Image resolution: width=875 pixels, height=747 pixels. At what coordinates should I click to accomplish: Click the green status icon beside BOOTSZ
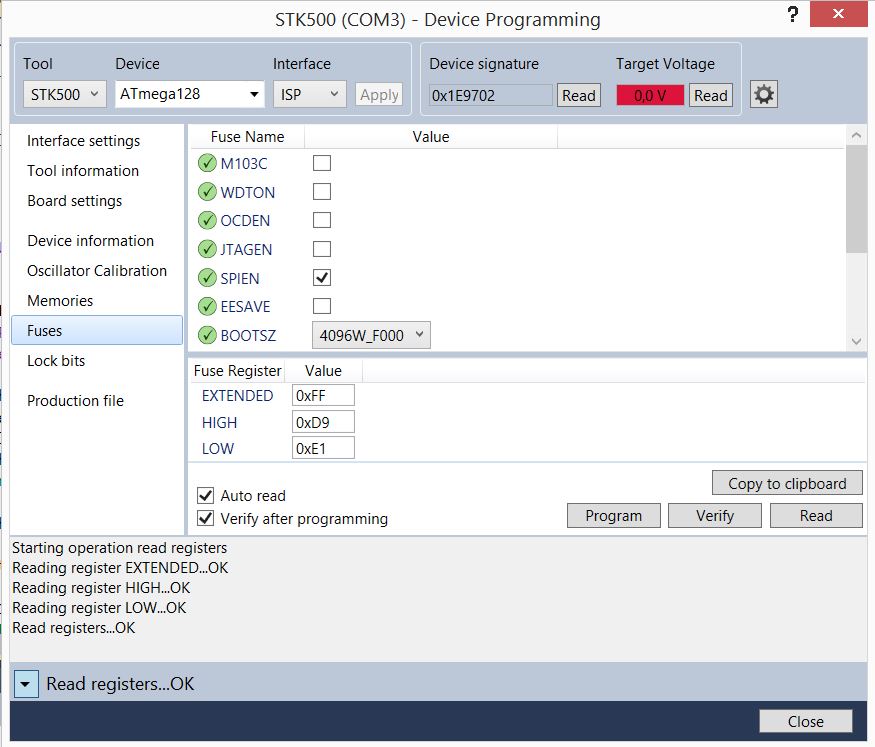(x=207, y=335)
